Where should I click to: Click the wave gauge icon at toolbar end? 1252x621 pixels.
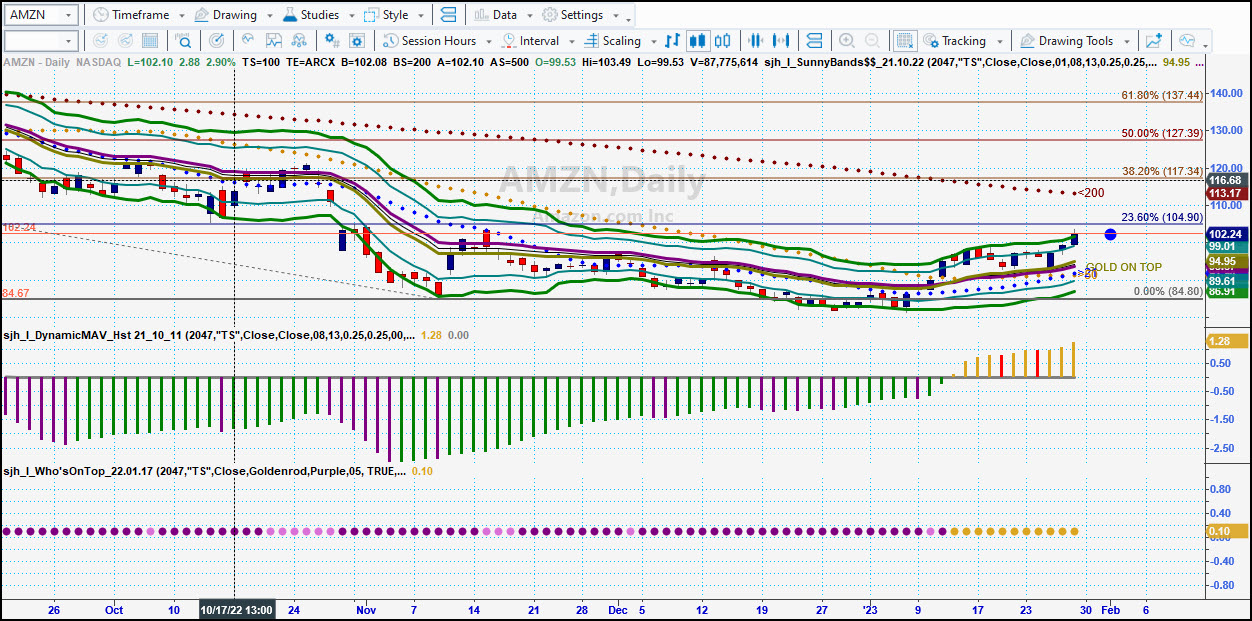[1187, 41]
